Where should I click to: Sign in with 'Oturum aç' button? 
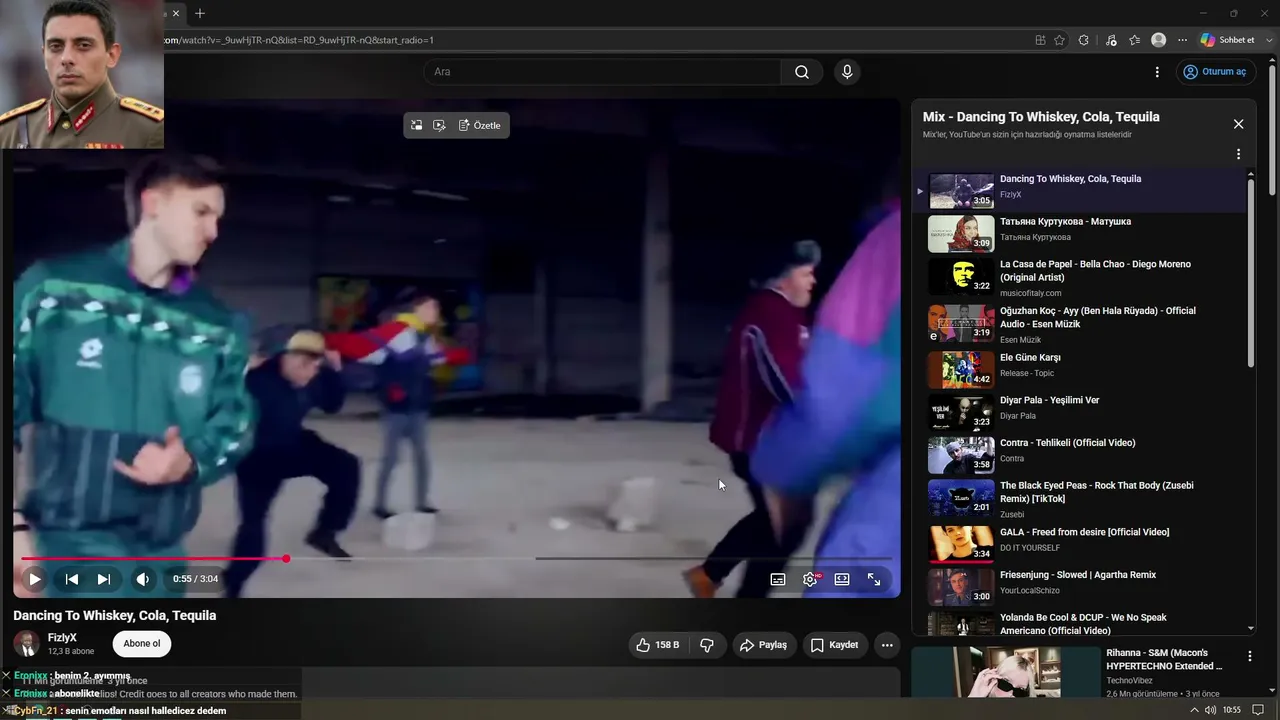tap(1215, 72)
